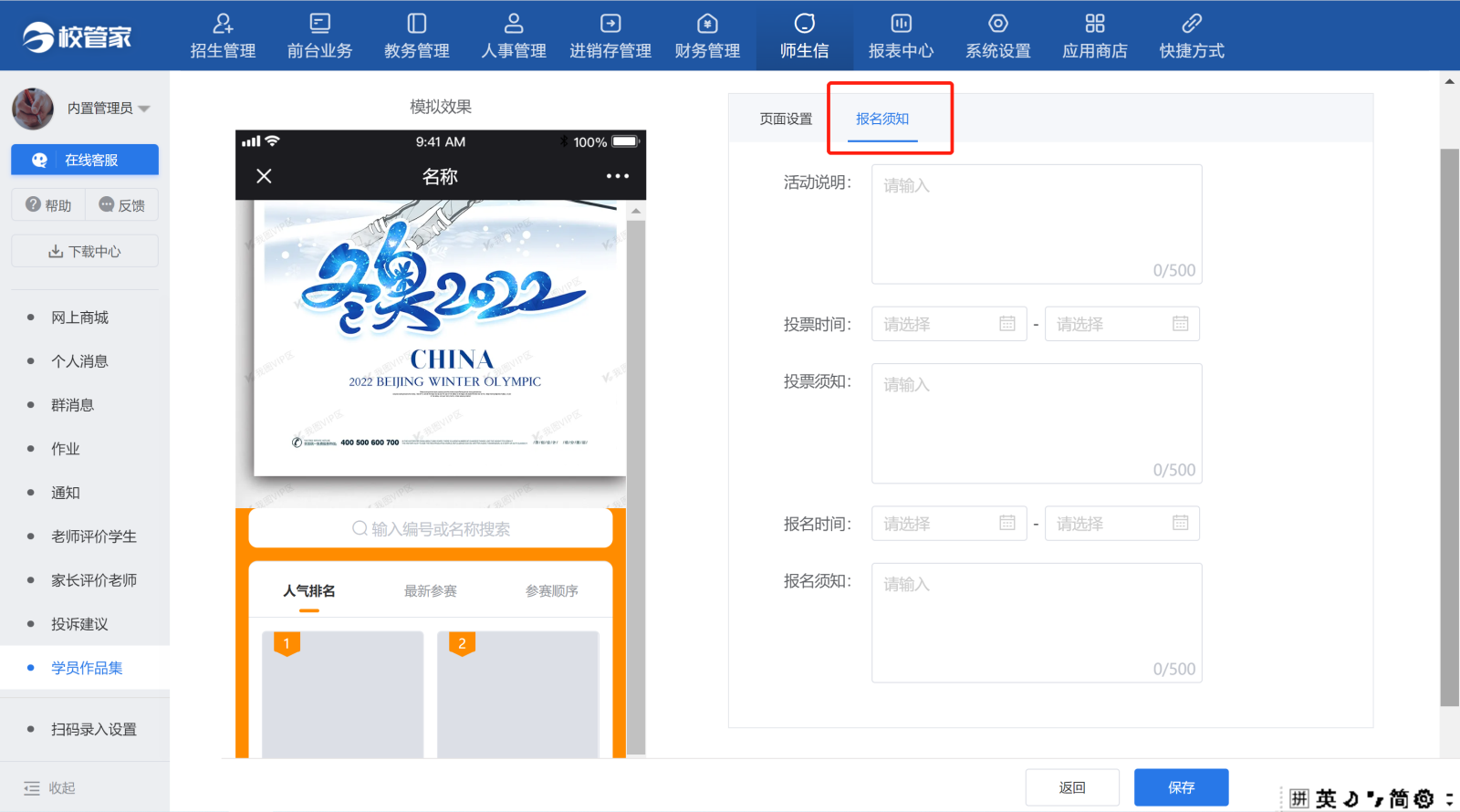Select 人气排名 tab in preview
This screenshot has height=812, width=1460.
pyautogui.click(x=309, y=591)
